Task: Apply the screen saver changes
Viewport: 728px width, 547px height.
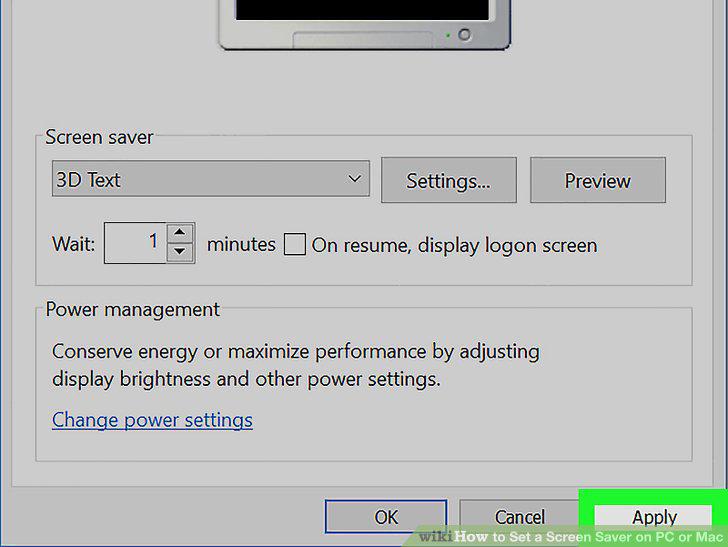Action: 654,517
